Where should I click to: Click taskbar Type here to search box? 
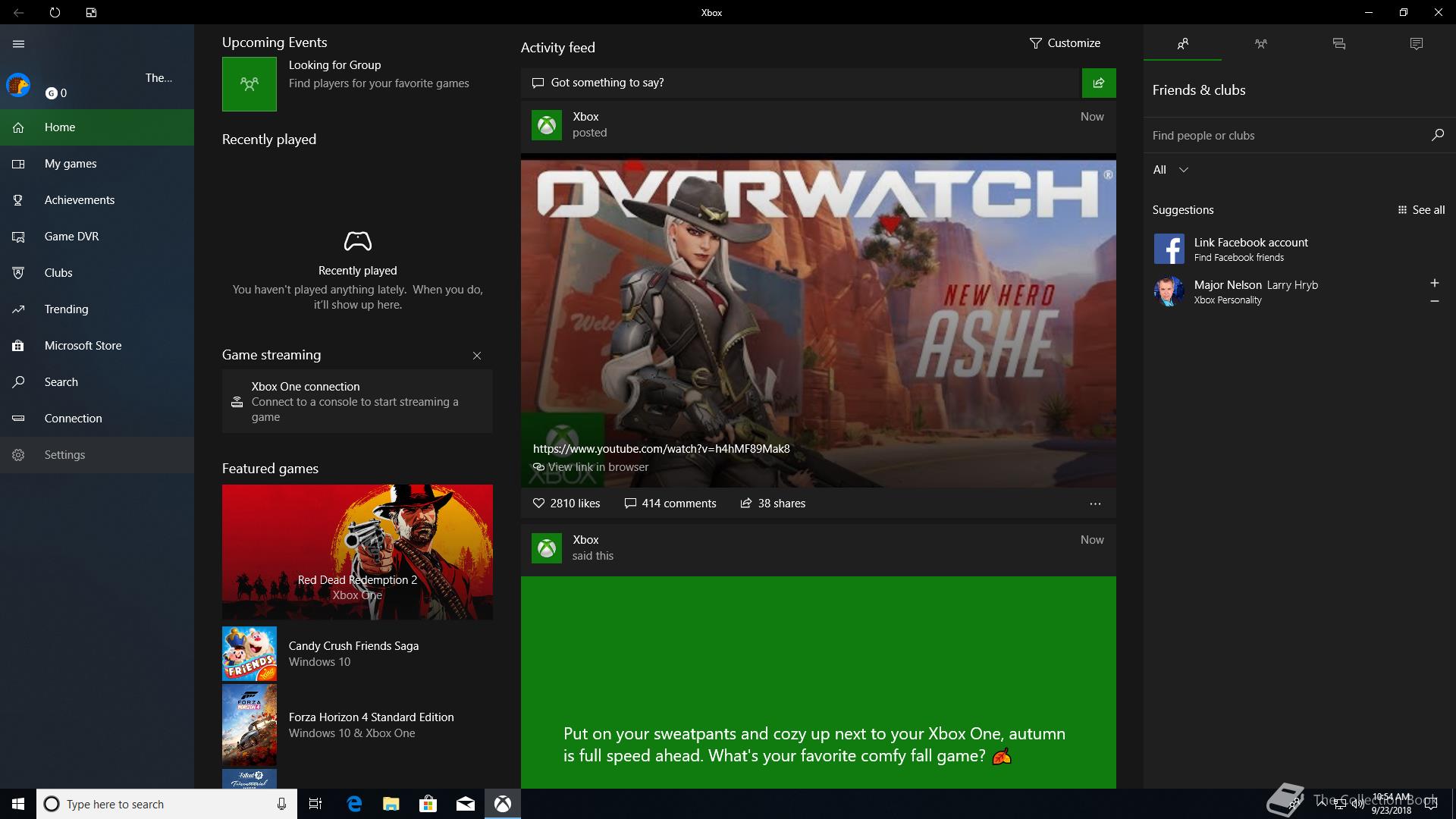167,804
